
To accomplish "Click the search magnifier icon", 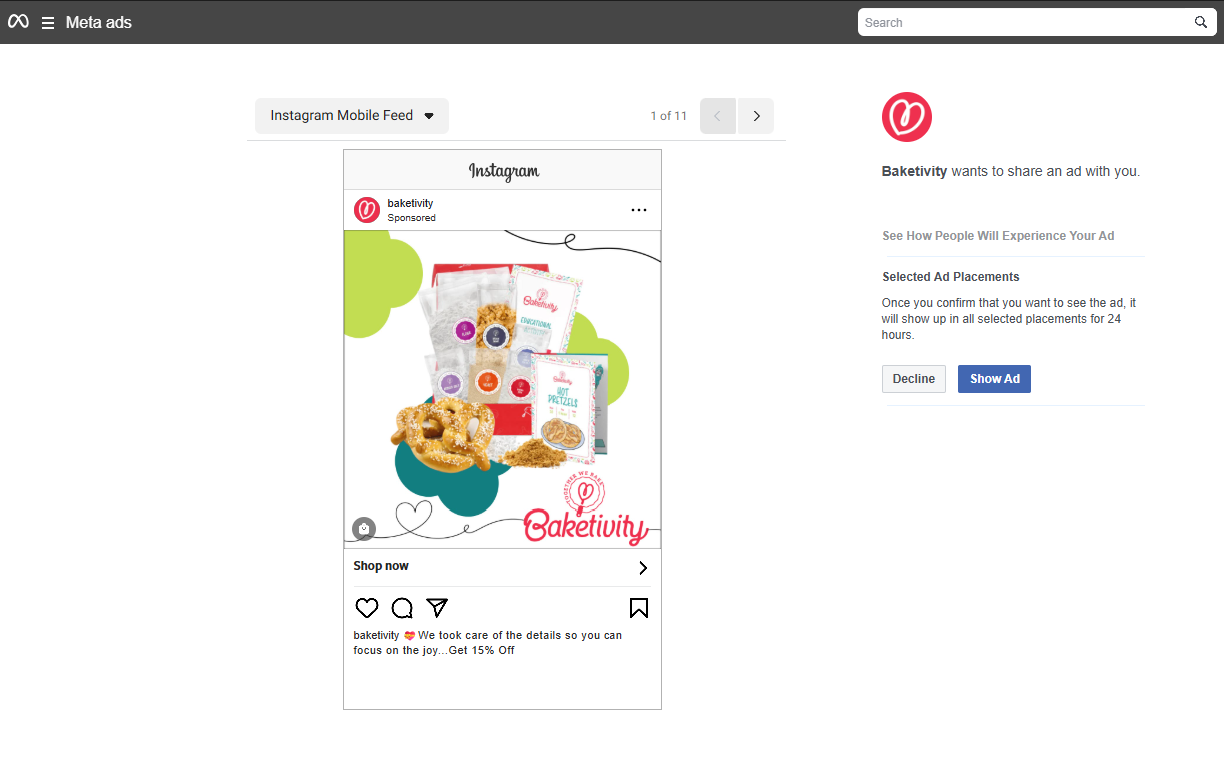I will point(1201,22).
